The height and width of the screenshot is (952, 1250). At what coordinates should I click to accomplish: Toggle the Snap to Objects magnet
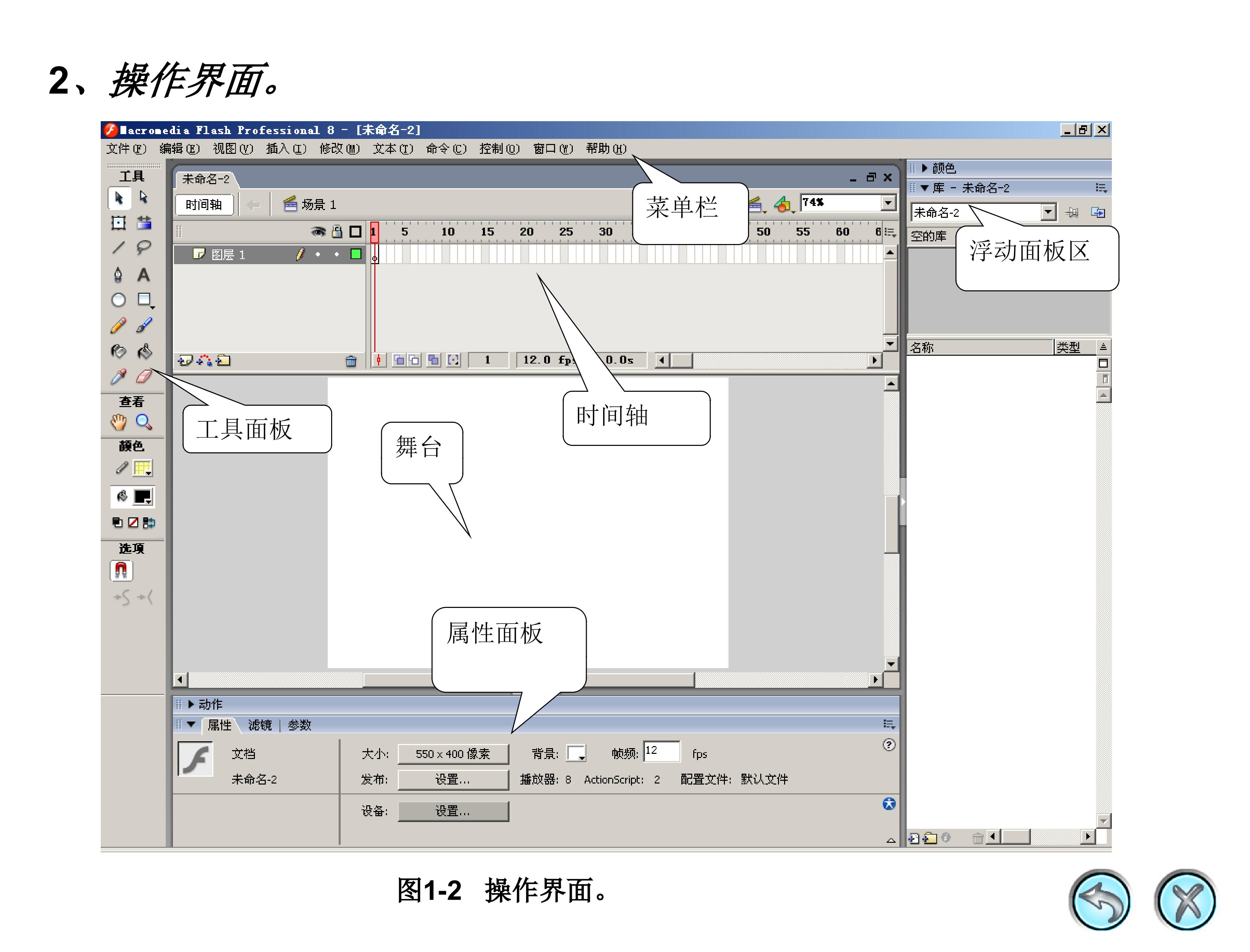(121, 570)
